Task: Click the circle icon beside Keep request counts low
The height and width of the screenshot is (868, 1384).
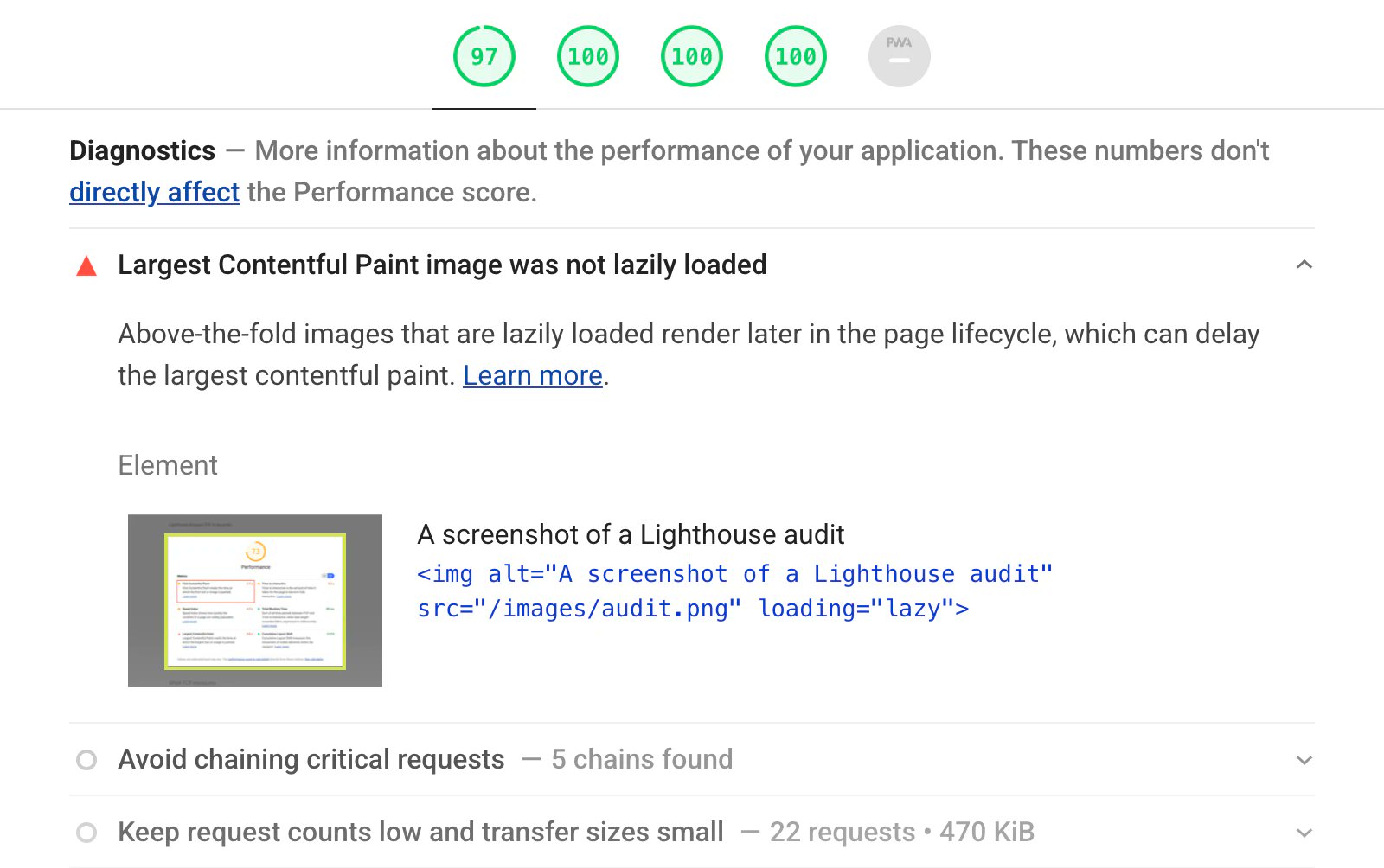Action: [86, 833]
